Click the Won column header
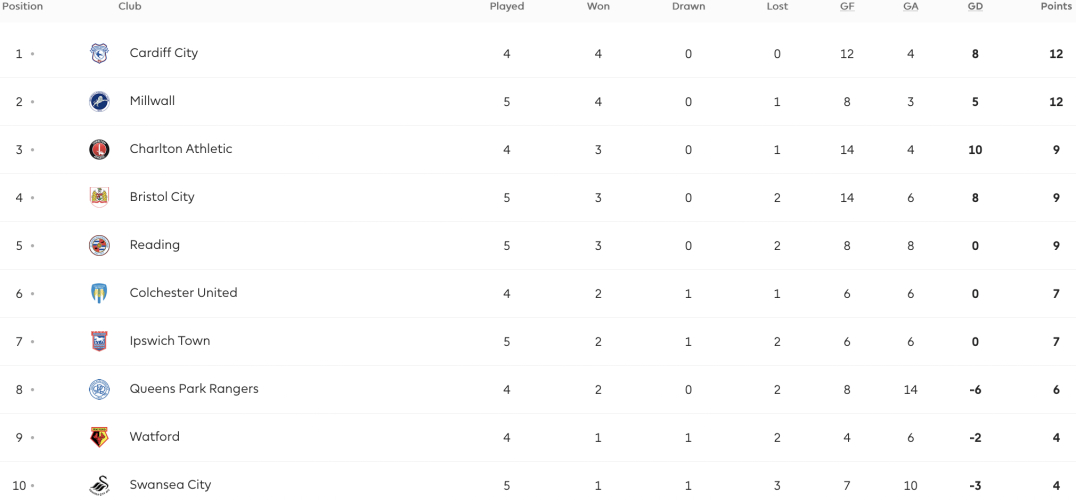 [x=598, y=6]
